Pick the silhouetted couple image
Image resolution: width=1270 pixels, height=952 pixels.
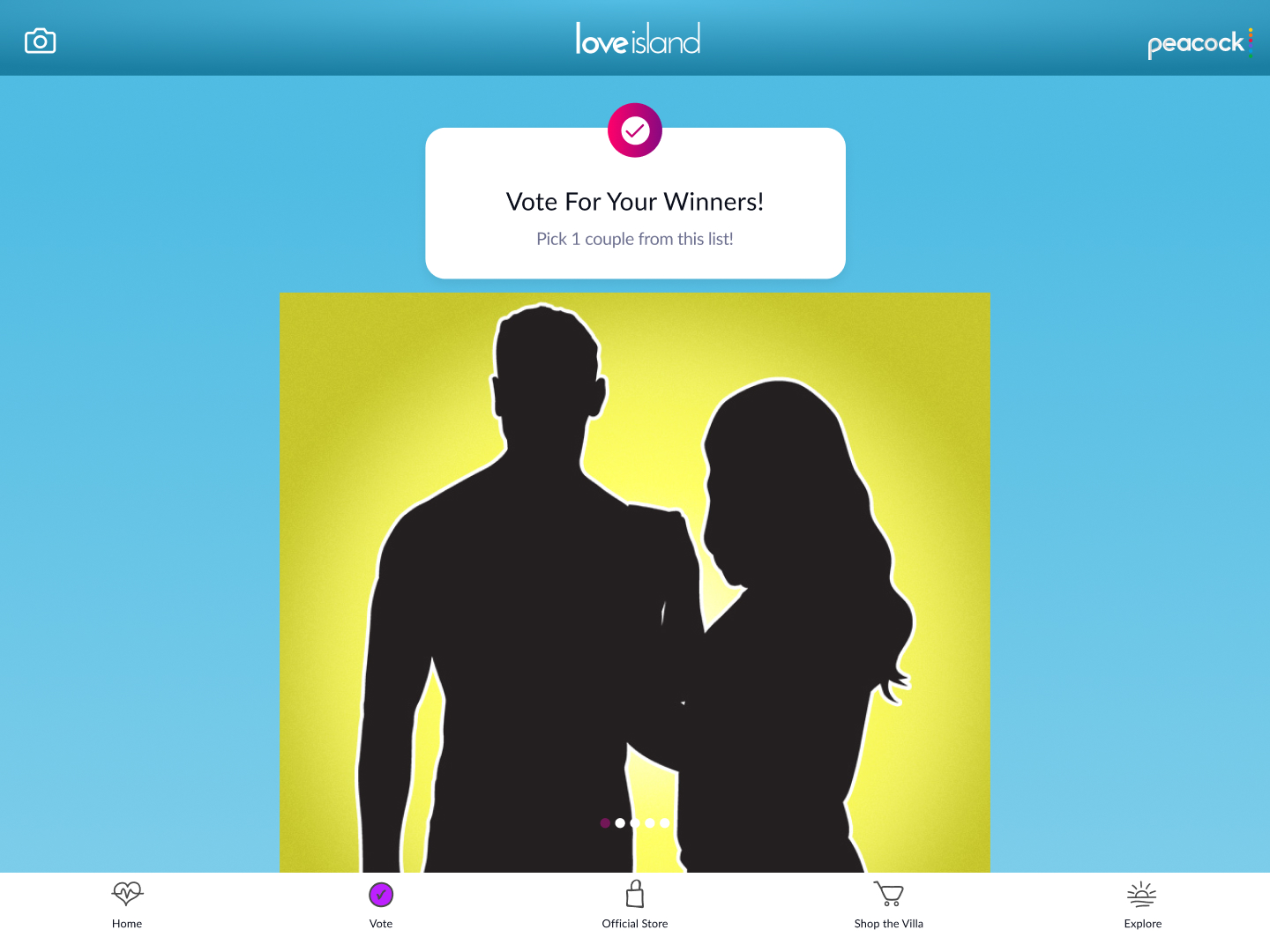(635, 583)
